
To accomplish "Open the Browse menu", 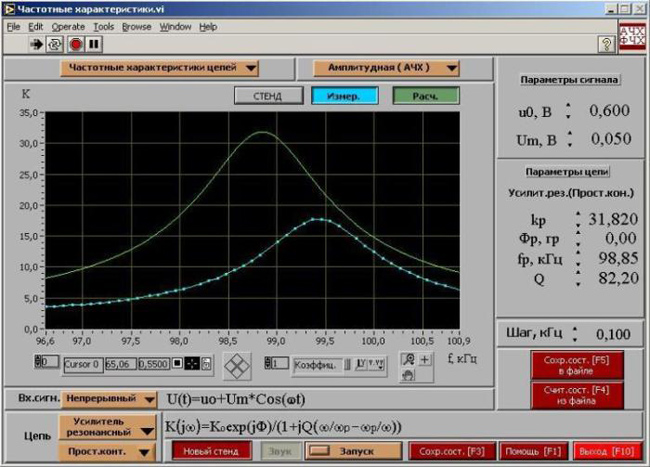I will point(136,27).
